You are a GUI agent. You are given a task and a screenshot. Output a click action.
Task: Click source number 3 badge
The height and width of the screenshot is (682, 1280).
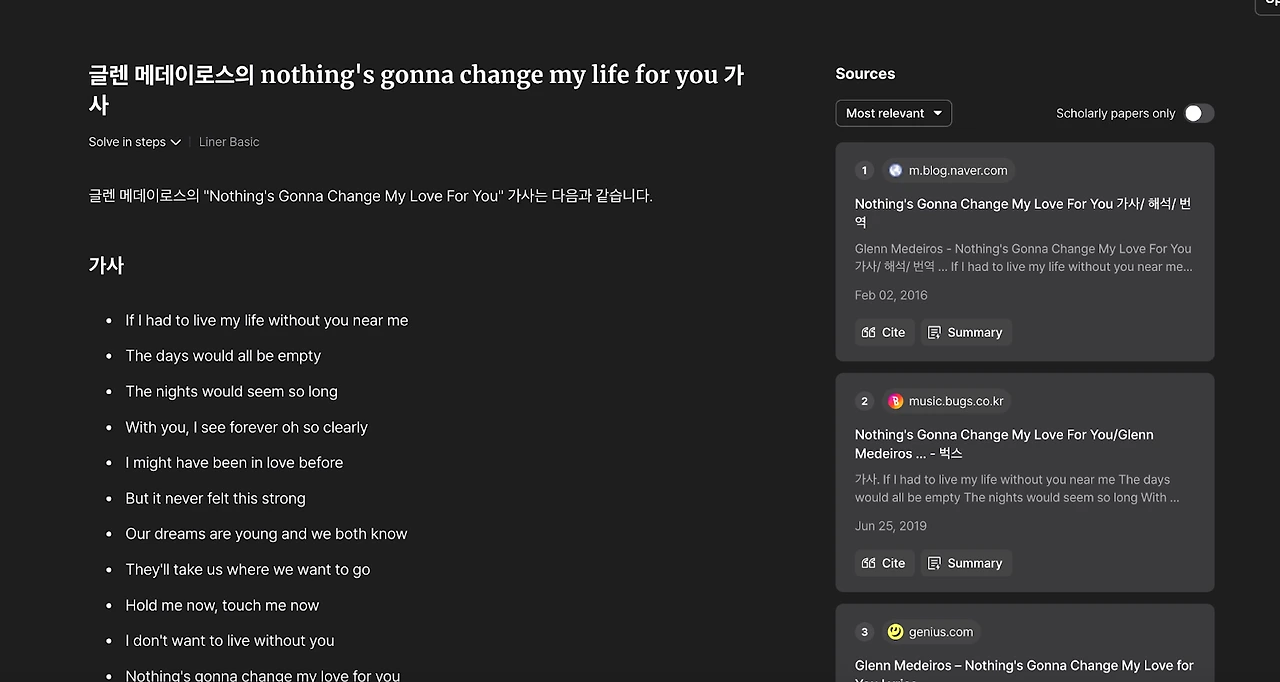865,632
